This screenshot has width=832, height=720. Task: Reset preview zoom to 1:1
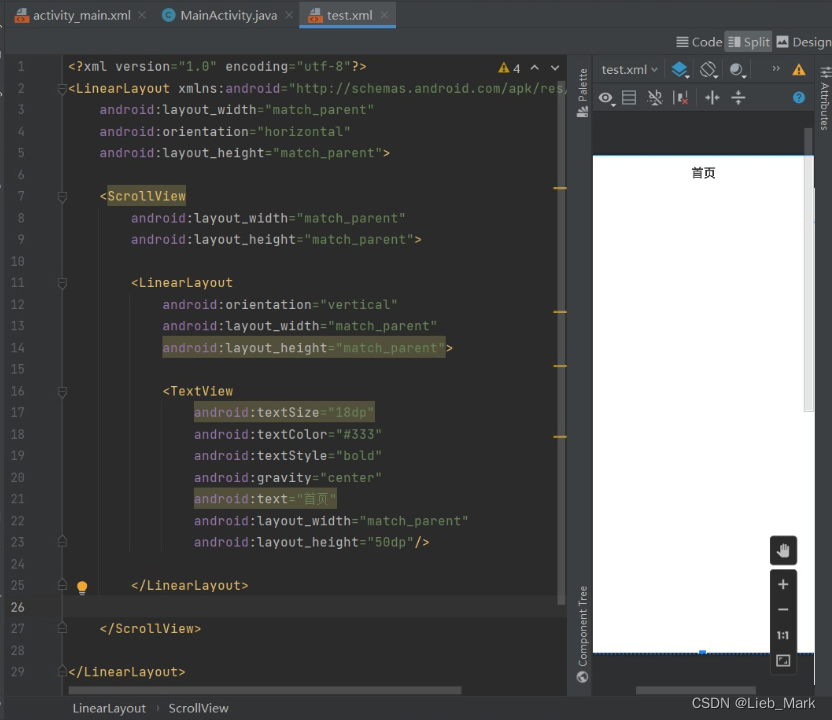783,635
